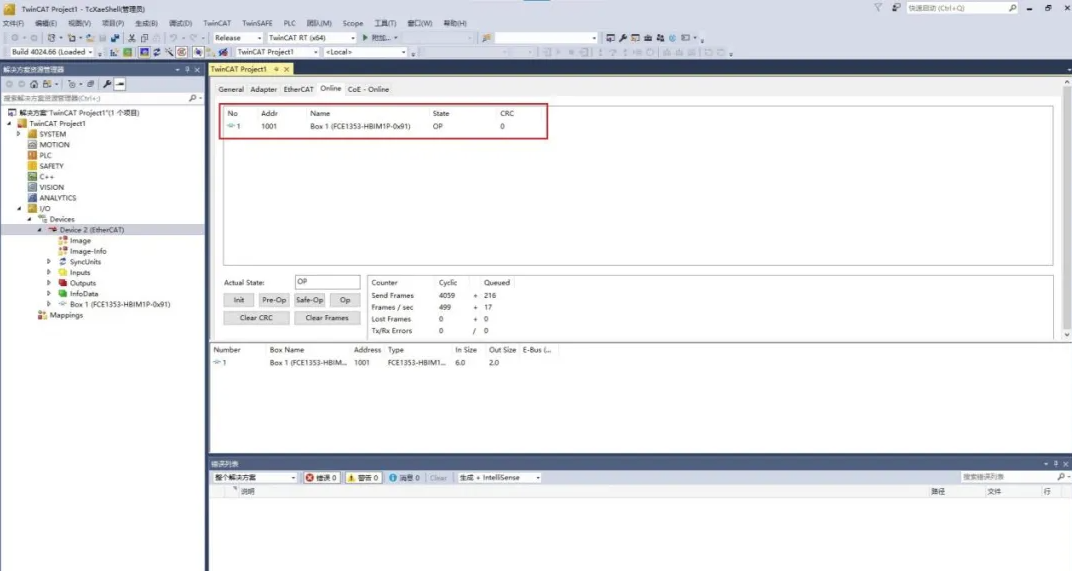Click the Start green play button
Viewport: 1072px width, 571px height.
365,38
